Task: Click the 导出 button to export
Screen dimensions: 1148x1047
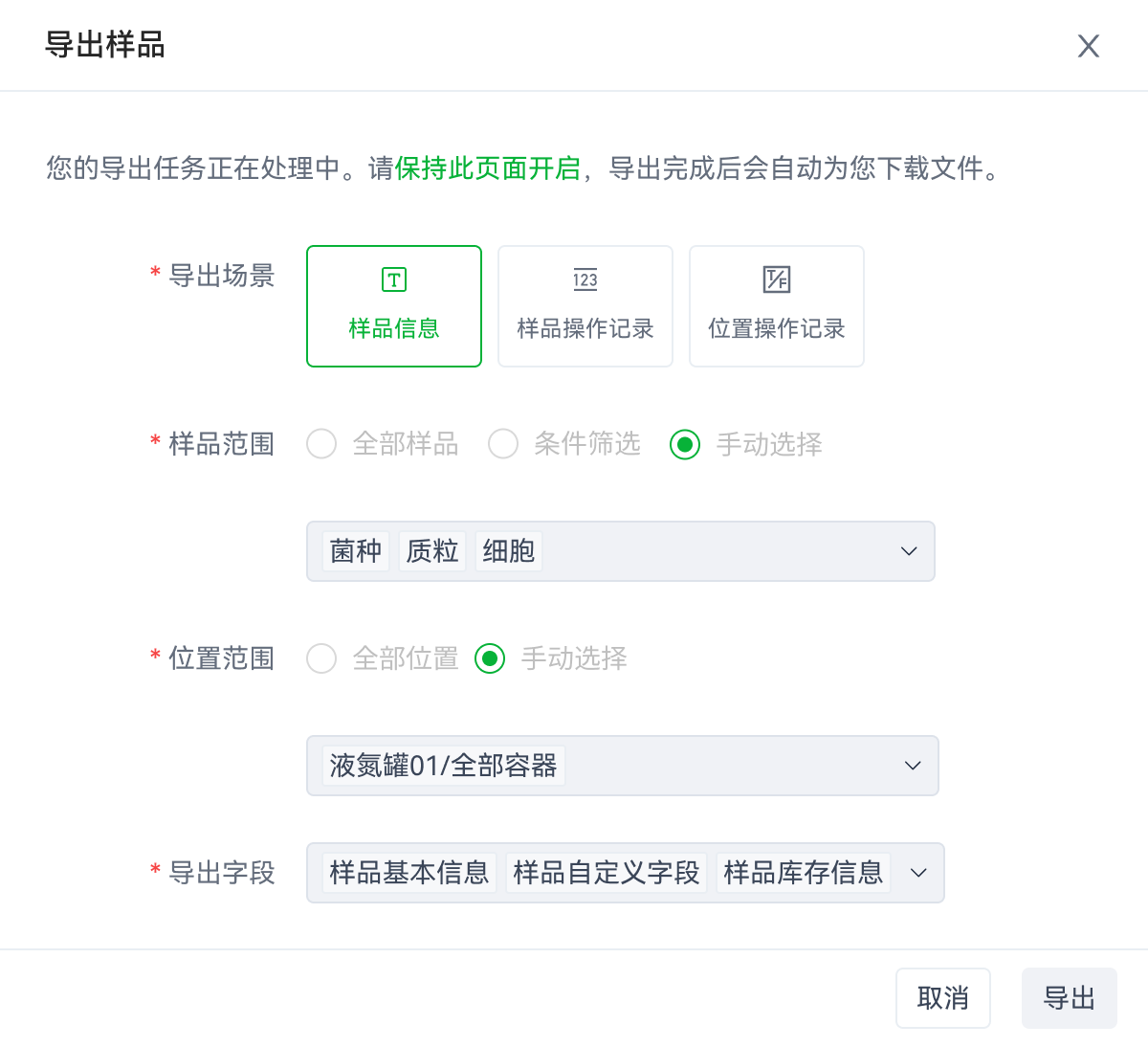Action: [1069, 997]
